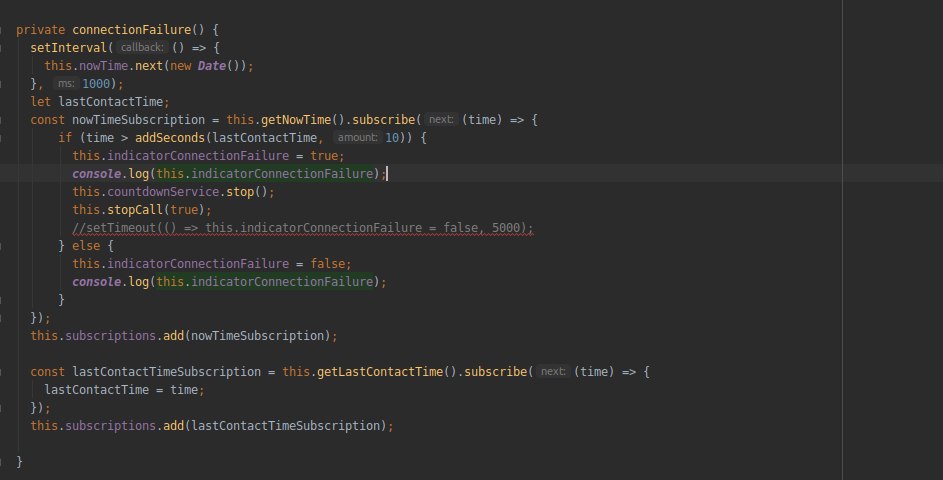Click the lastContactTimeSubscription const declaration name
The image size is (943, 480).
[x=167, y=372]
